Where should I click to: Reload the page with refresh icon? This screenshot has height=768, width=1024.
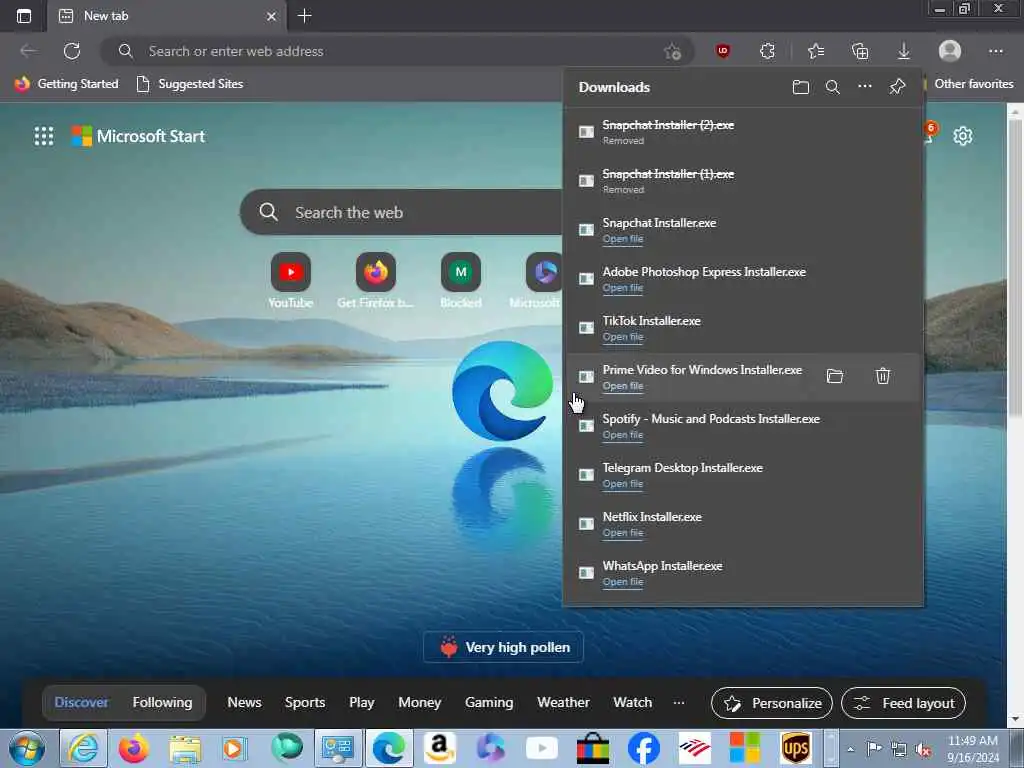pos(72,51)
